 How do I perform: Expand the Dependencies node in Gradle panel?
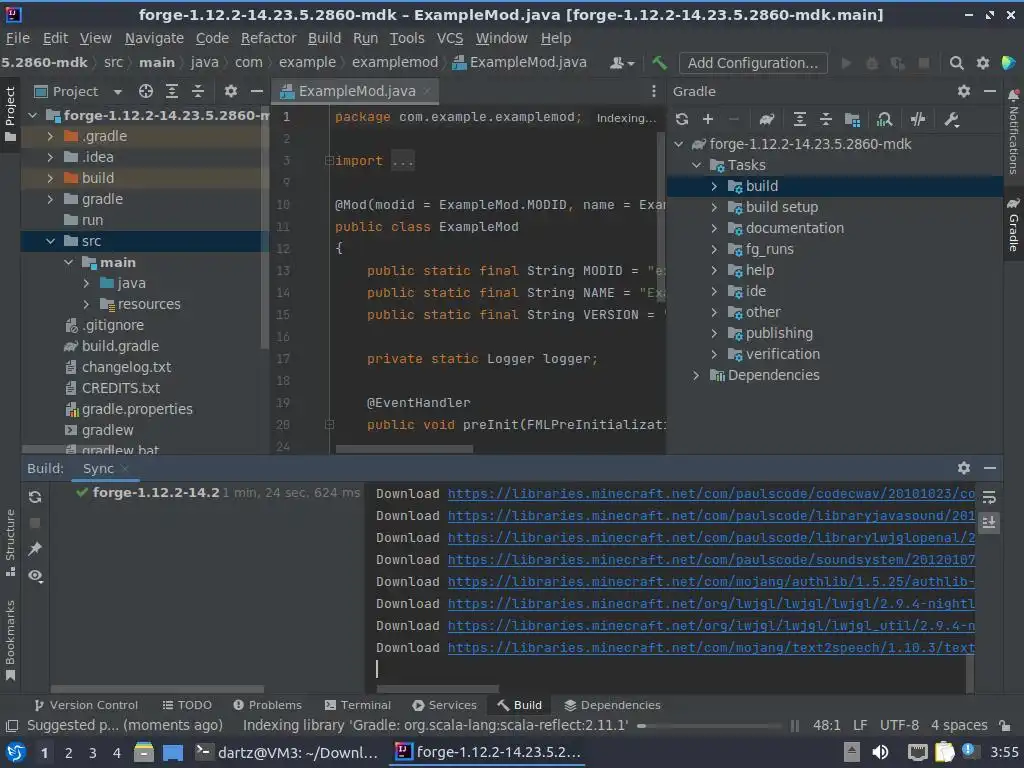tap(696, 375)
